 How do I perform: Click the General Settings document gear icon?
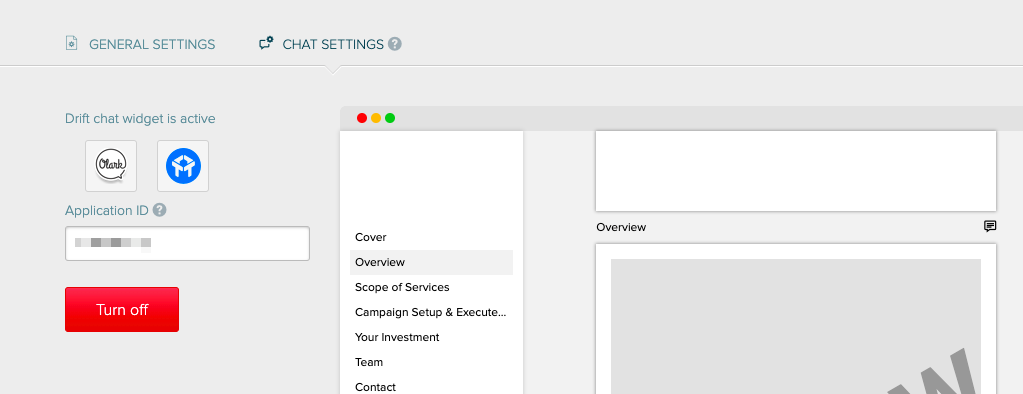tap(71, 44)
